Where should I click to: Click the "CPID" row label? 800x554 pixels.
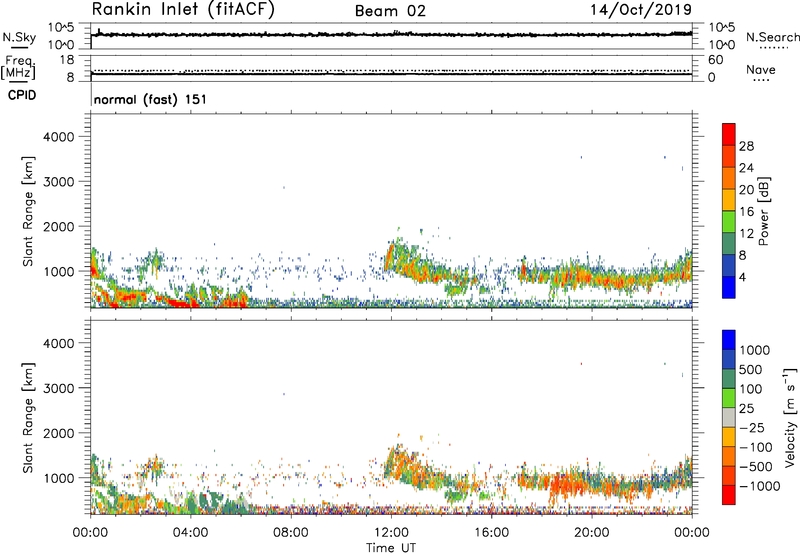(22, 95)
